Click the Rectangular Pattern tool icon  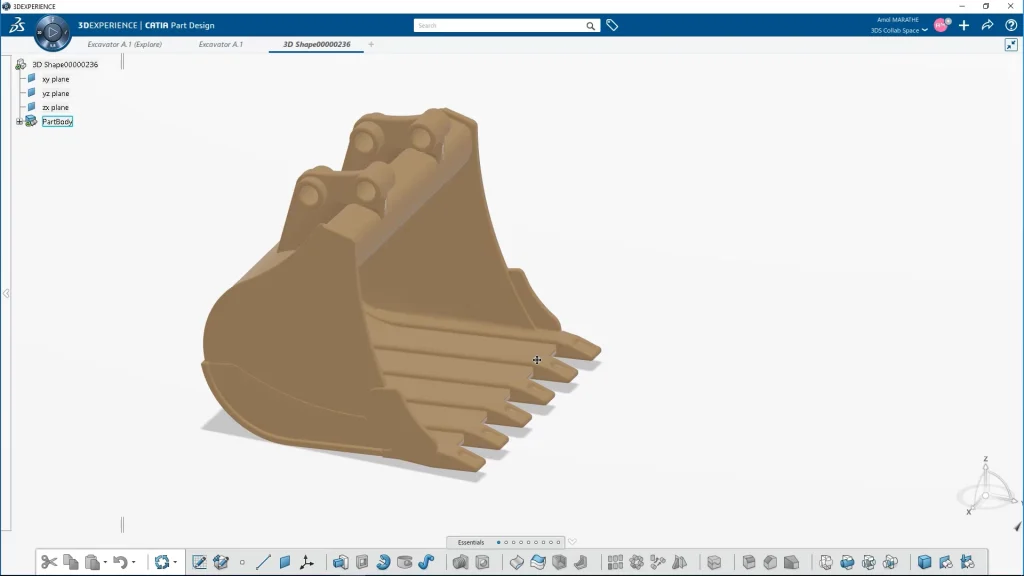615,562
